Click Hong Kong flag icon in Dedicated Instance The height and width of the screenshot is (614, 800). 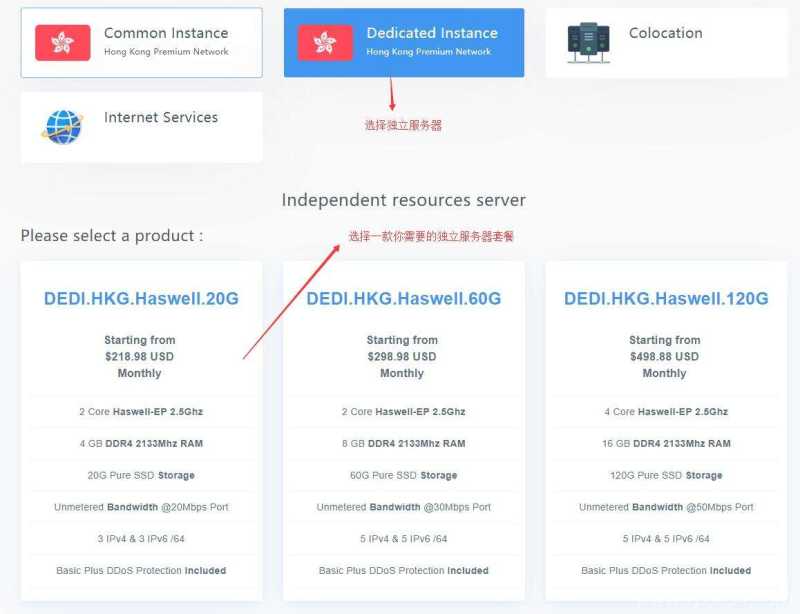pyautogui.click(x=325, y=42)
